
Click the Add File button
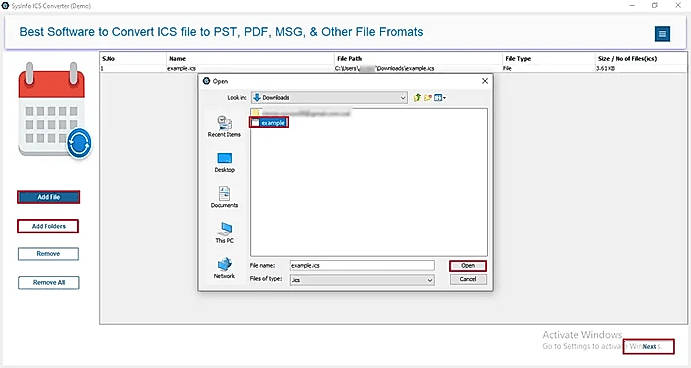48,197
